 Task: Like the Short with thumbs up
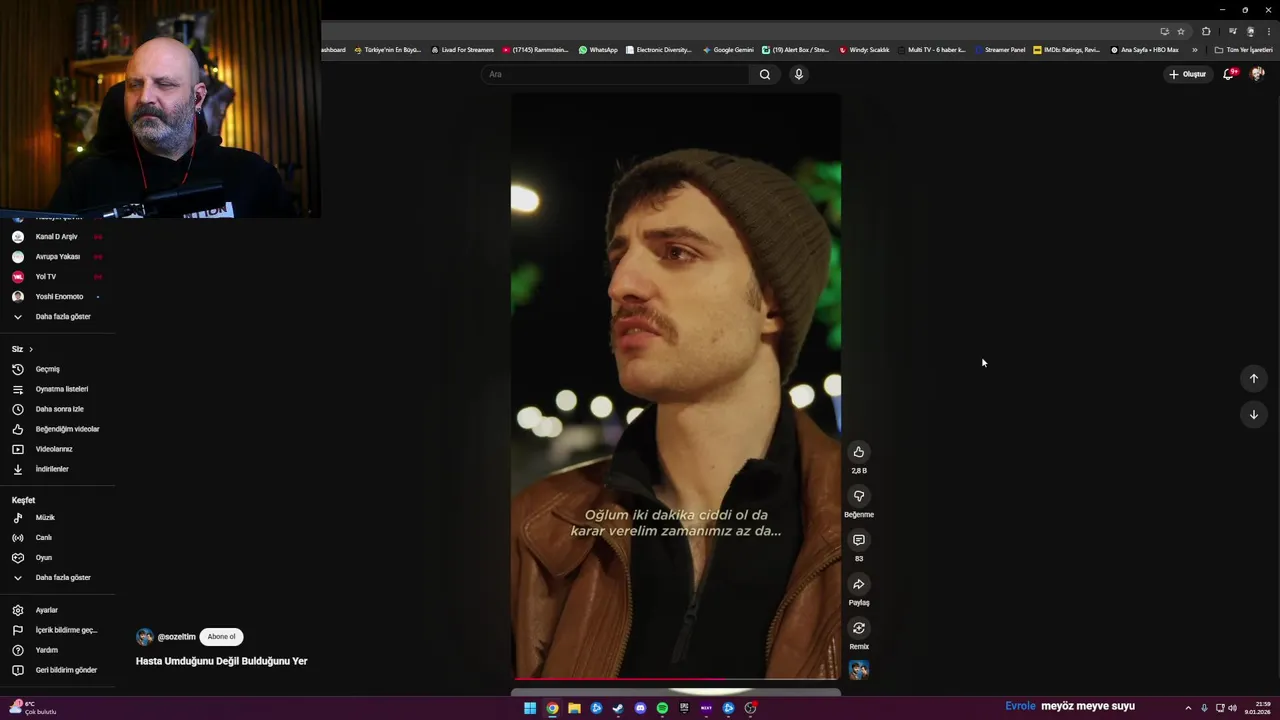tap(858, 452)
